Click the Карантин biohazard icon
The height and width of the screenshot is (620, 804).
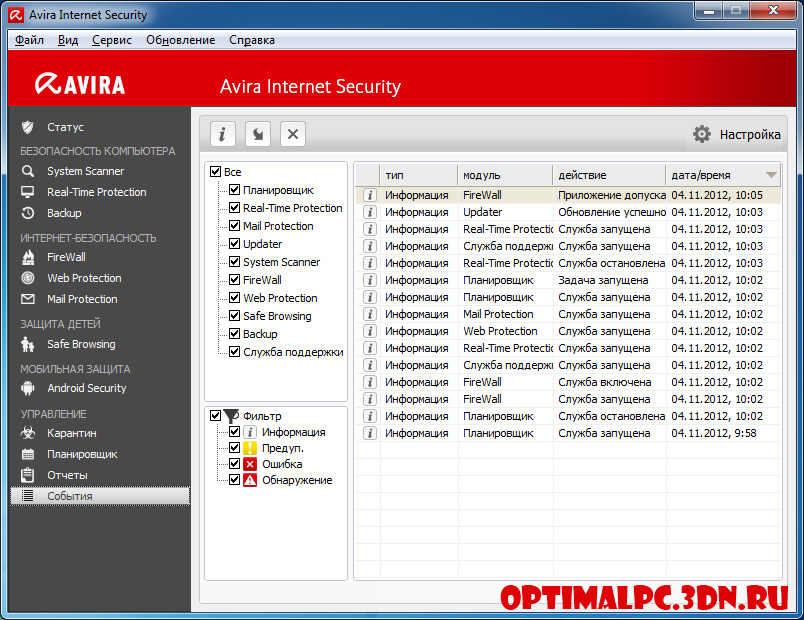click(28, 433)
